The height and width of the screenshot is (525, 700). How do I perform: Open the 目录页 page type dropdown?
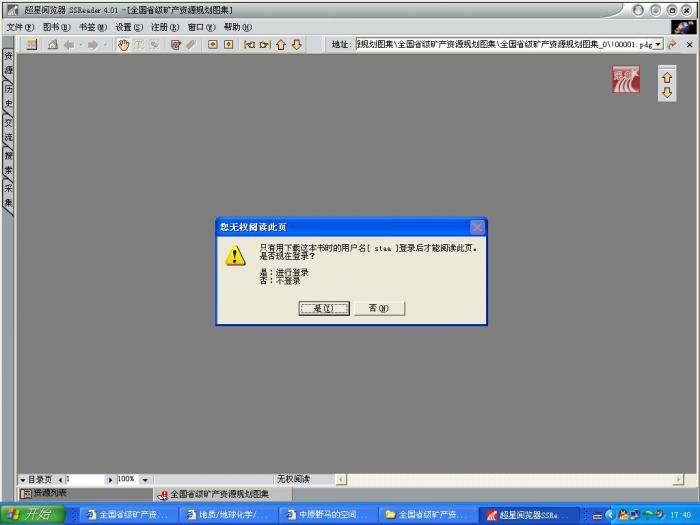[23, 480]
